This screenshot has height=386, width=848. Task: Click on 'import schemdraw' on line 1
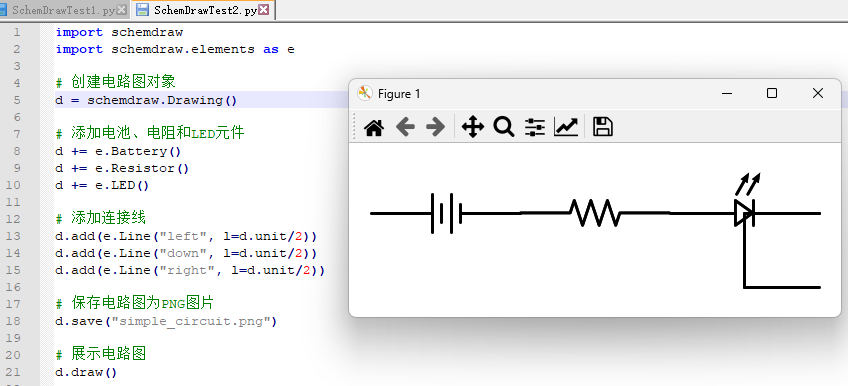point(120,32)
